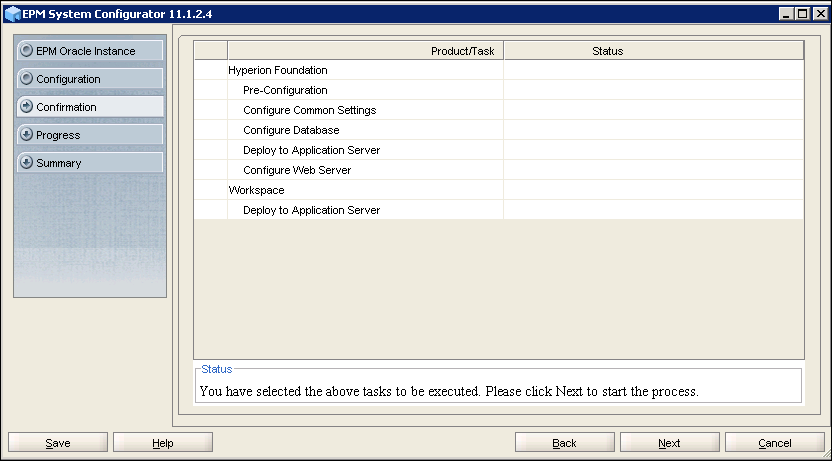This screenshot has height=461, width=832.
Task: Select the Configuration step label
Action: point(68,79)
